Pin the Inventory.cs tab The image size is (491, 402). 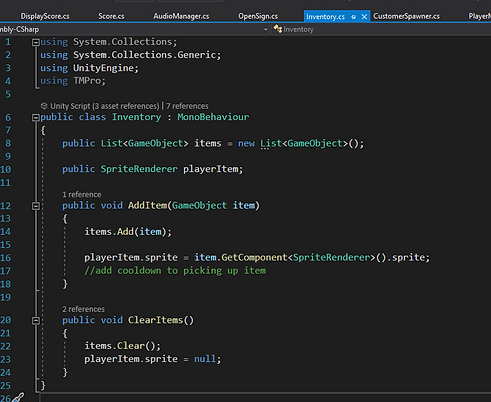(x=353, y=16)
